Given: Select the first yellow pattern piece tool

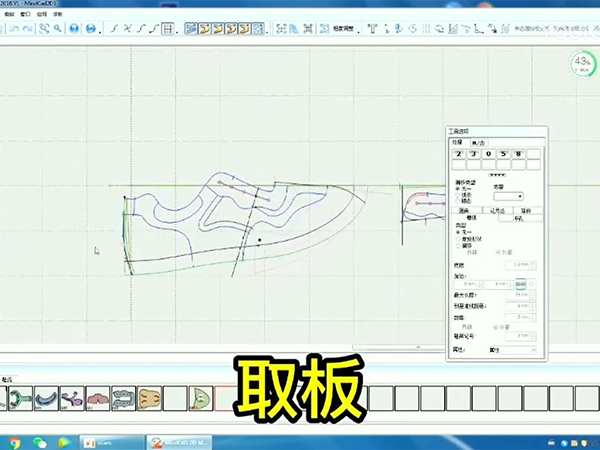Looking at the screenshot, I should [x=205, y=29].
